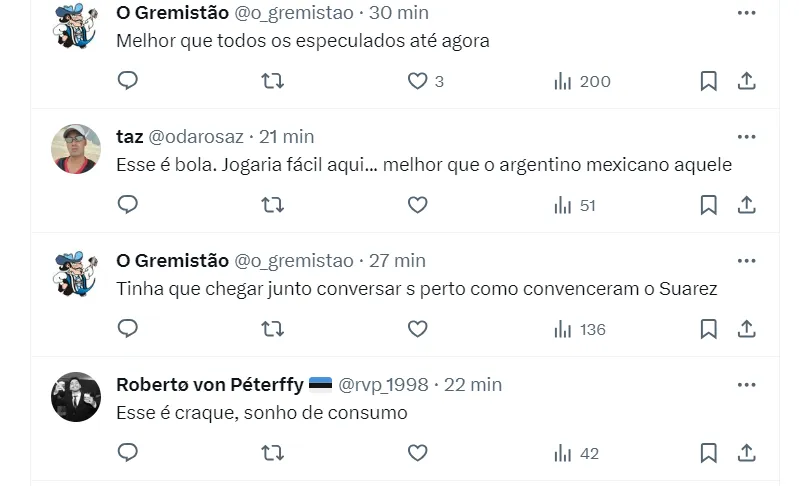Viewport: 799px width, 486px height.
Task: Open more options on Roberto von Péterffy's tweet
Action: 746,385
